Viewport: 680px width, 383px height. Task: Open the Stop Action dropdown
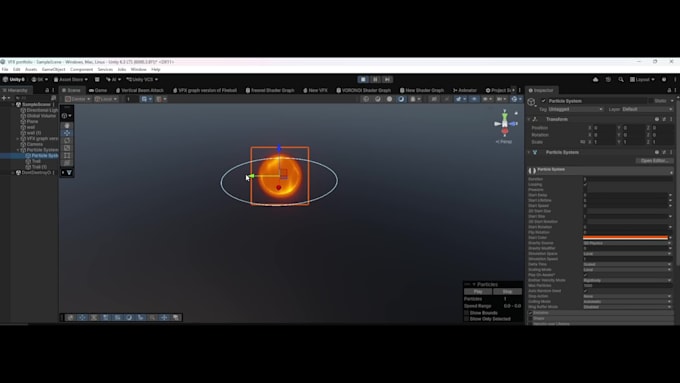(x=628, y=296)
